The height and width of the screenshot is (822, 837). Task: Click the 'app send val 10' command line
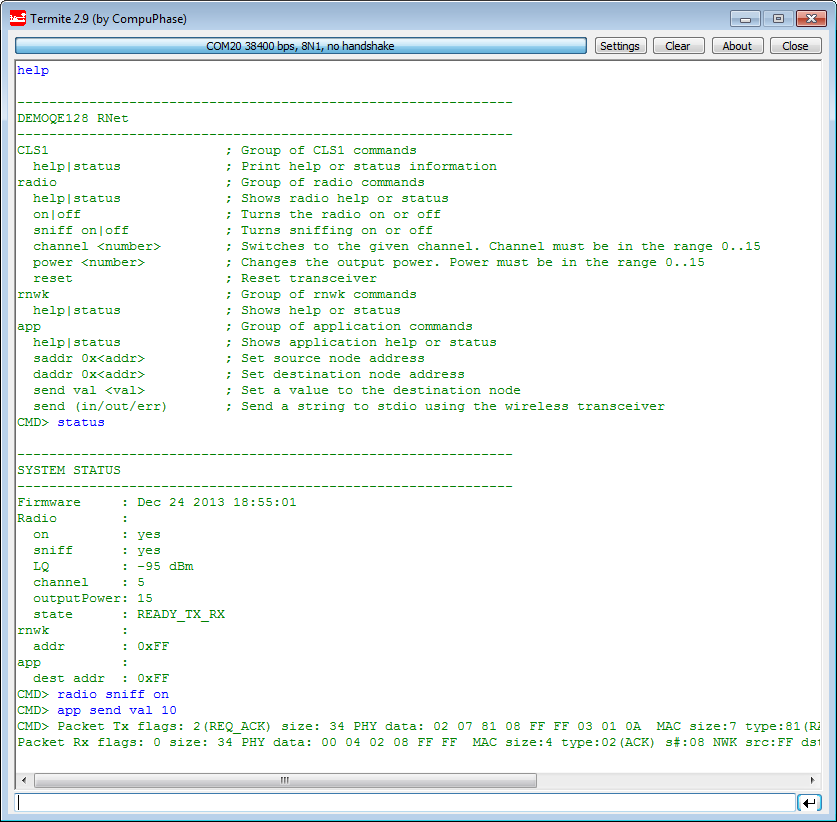click(x=117, y=710)
